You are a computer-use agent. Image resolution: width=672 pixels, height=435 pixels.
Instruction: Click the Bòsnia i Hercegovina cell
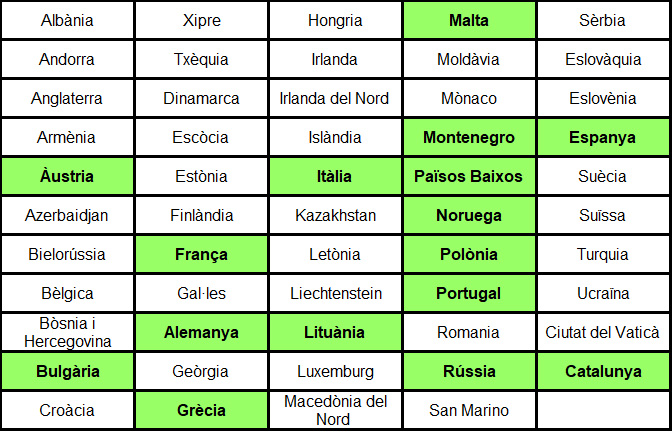point(67,332)
